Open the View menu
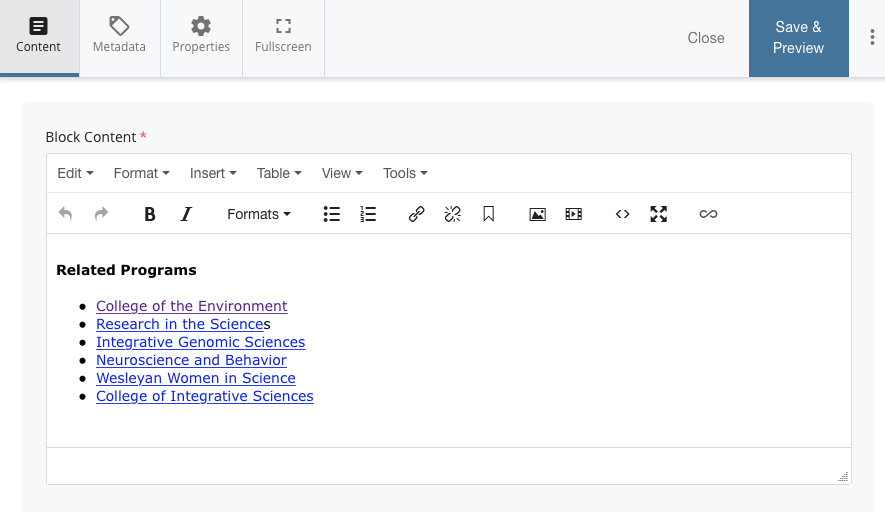This screenshot has height=512, width=885. (x=342, y=173)
